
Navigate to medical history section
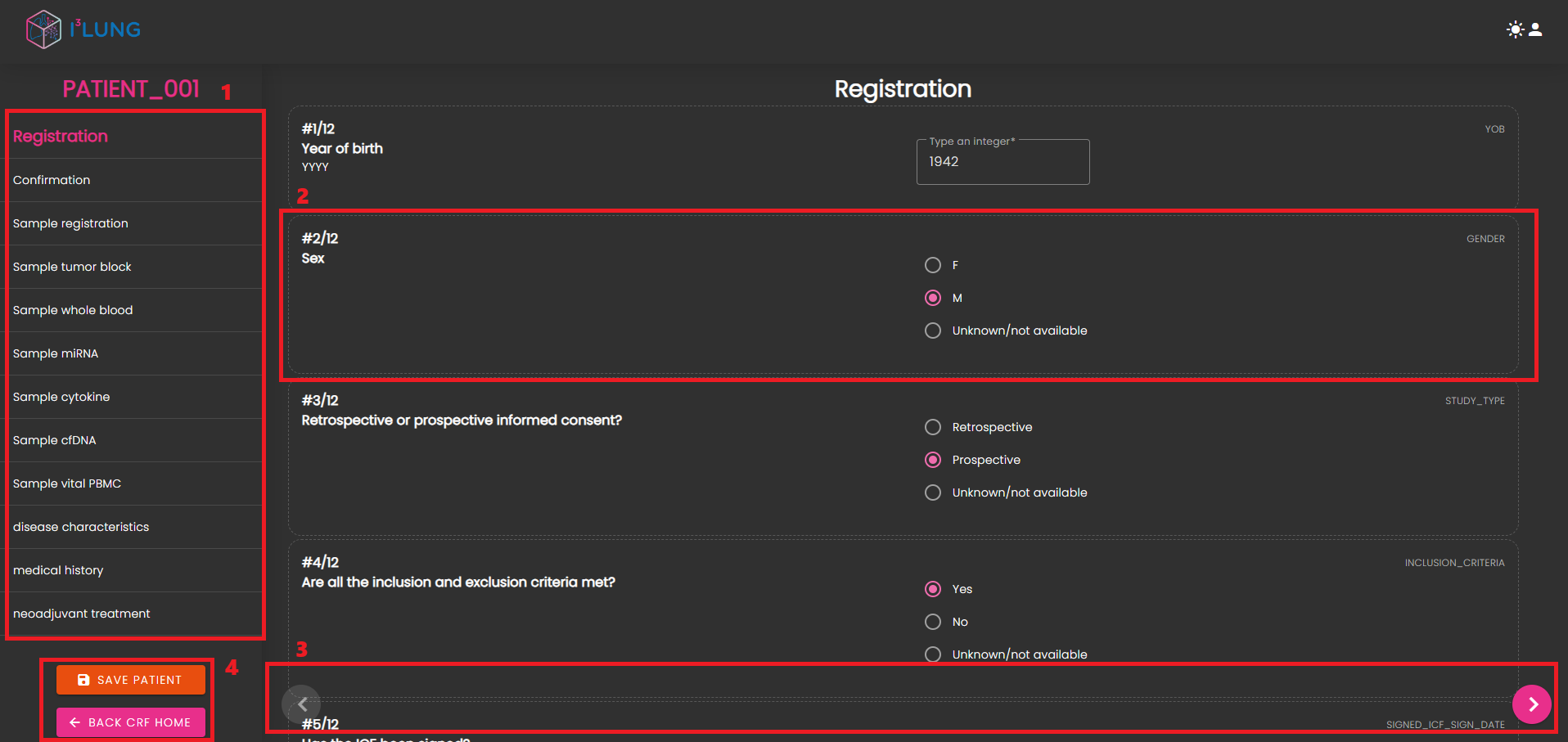tap(58, 570)
